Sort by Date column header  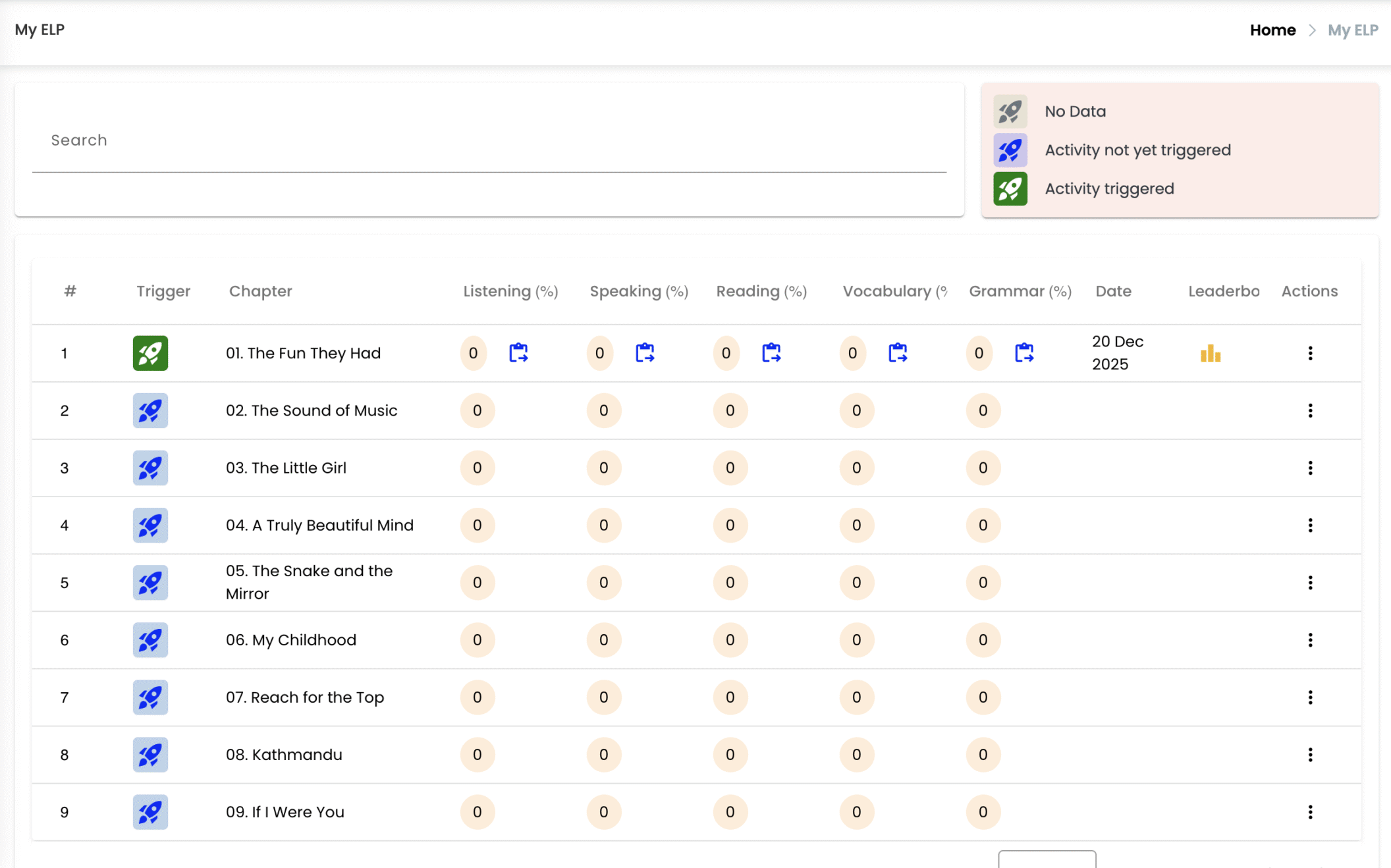pos(1113,291)
